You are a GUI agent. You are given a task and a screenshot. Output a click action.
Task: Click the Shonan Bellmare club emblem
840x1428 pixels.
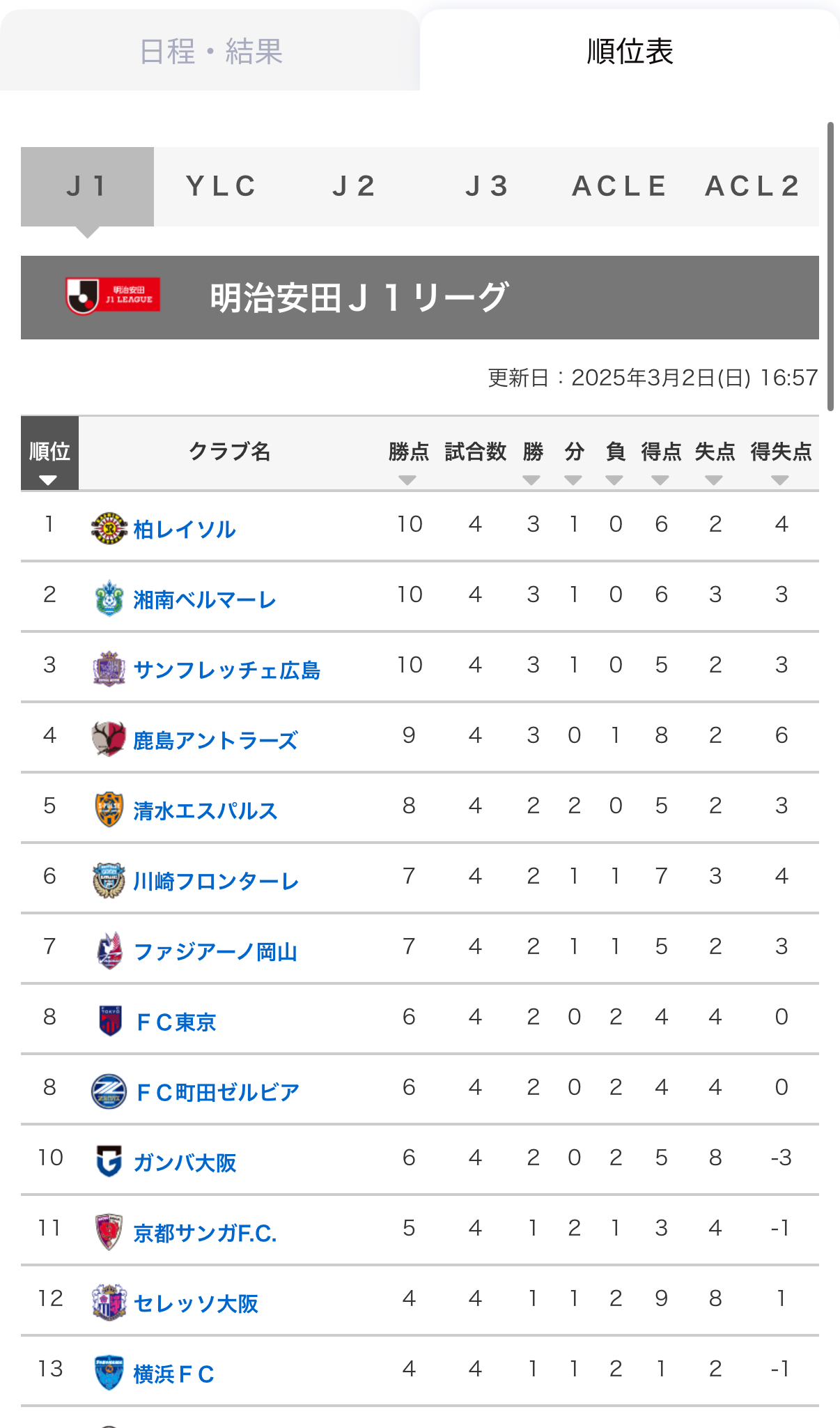[x=109, y=598]
